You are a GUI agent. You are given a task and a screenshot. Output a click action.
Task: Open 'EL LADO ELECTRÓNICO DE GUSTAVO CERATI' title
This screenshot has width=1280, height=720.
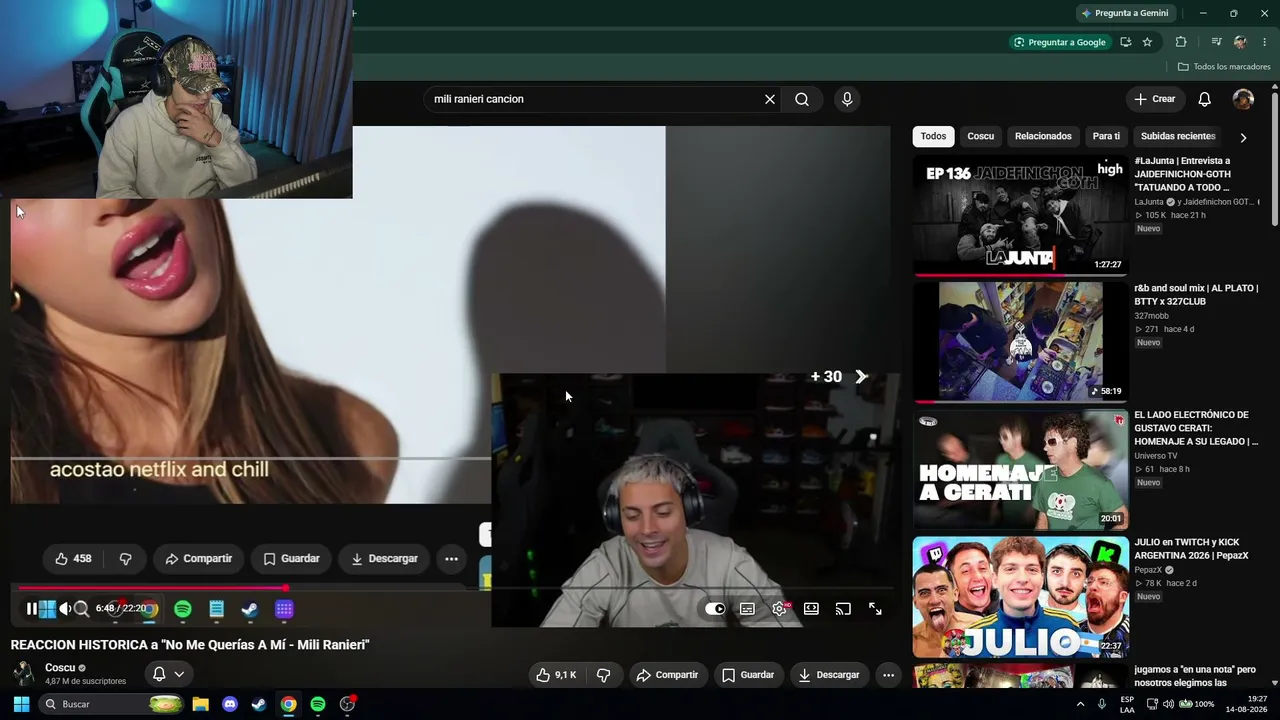(1196, 428)
